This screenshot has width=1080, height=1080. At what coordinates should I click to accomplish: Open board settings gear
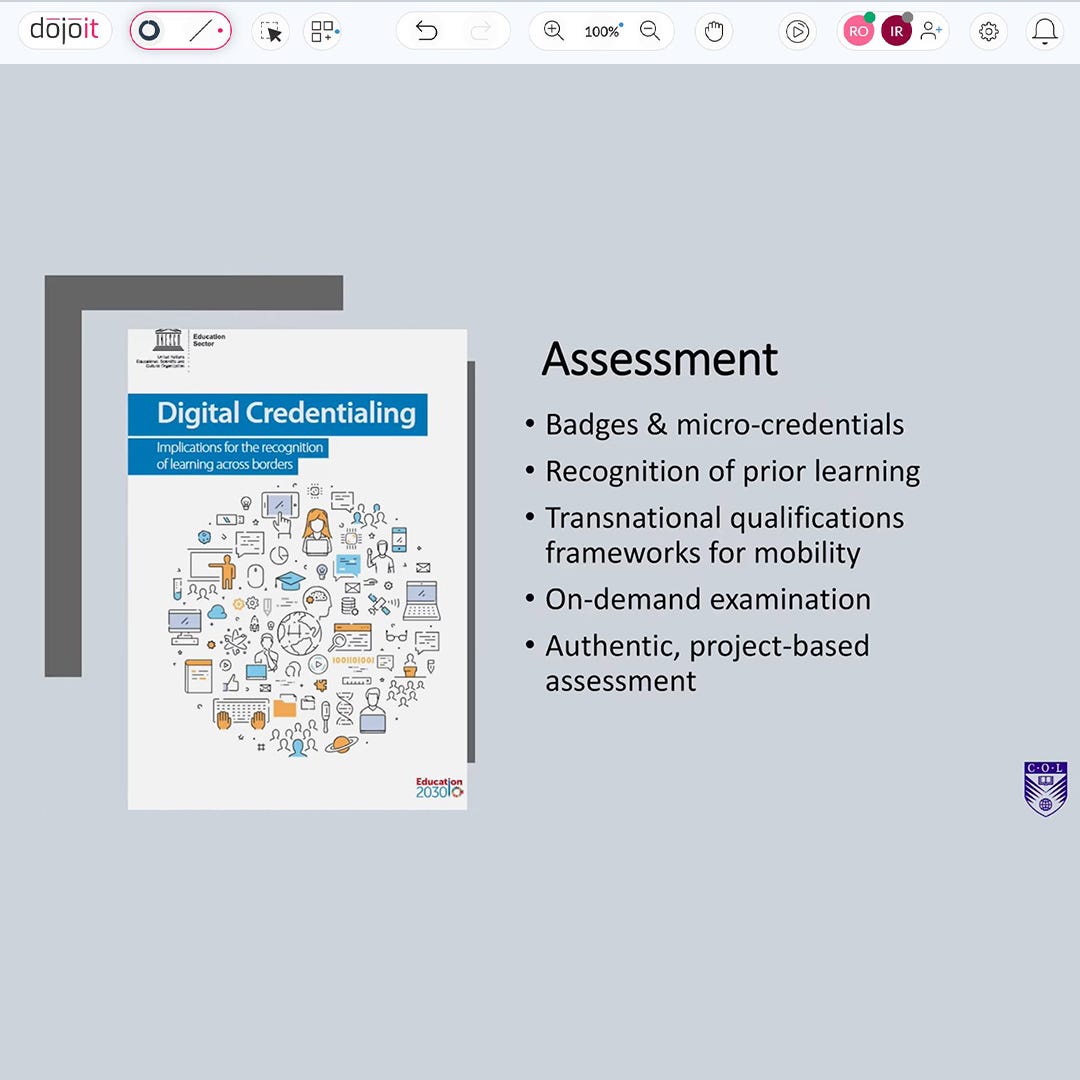tap(988, 31)
